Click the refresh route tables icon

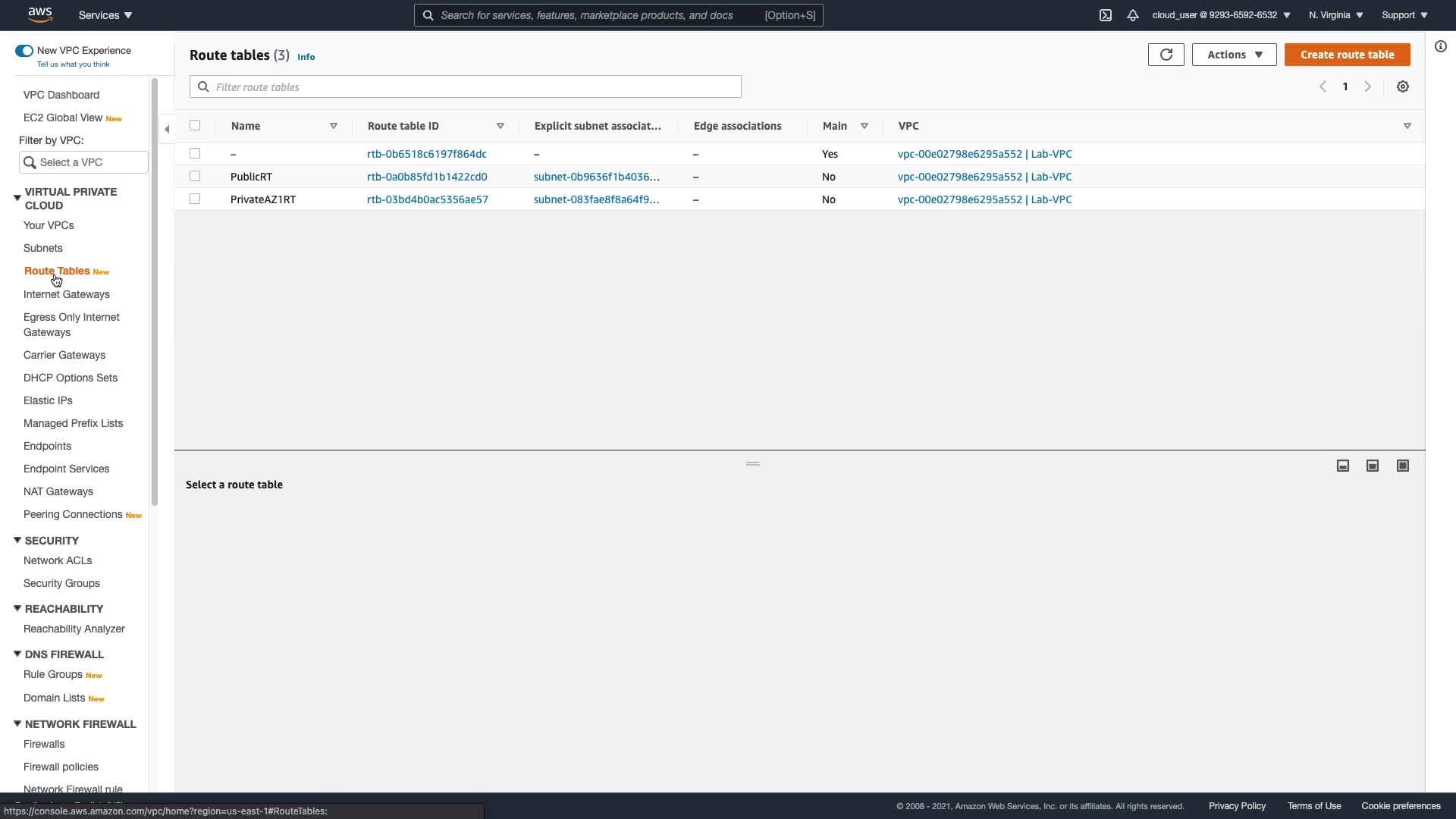click(1166, 55)
